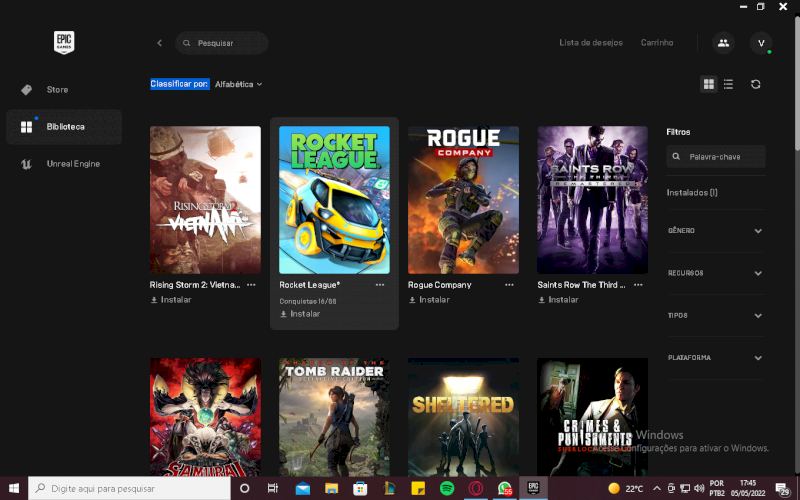This screenshot has height=500, width=800.
Task: Expand the Tipos filter
Action: (715, 315)
